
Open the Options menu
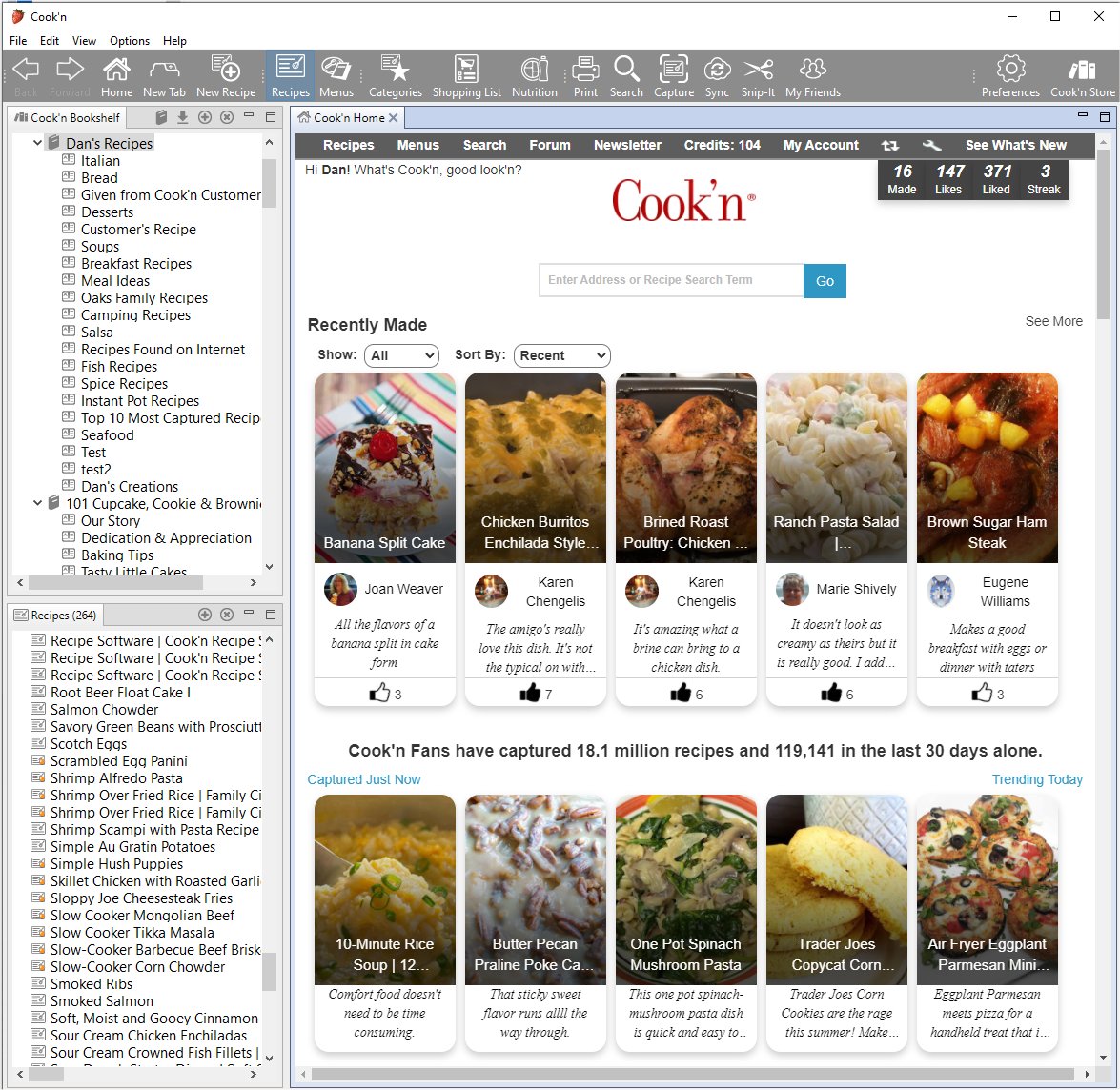point(130,41)
